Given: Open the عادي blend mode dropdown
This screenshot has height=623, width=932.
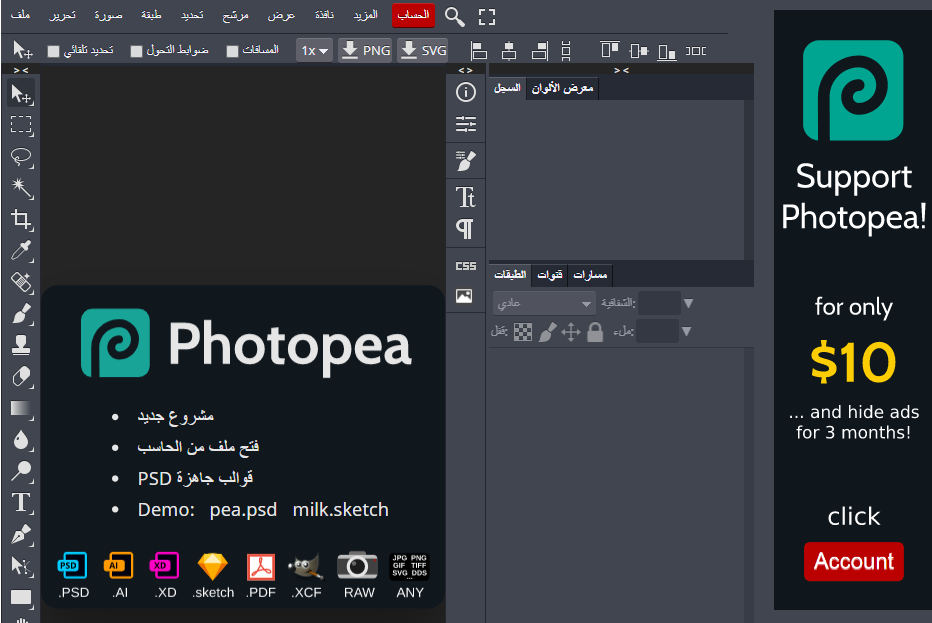Looking at the screenshot, I should coord(544,303).
